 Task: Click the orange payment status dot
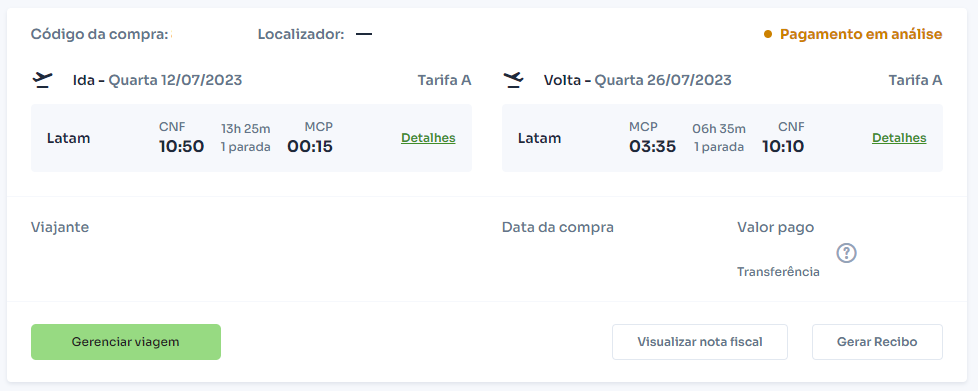[768, 34]
